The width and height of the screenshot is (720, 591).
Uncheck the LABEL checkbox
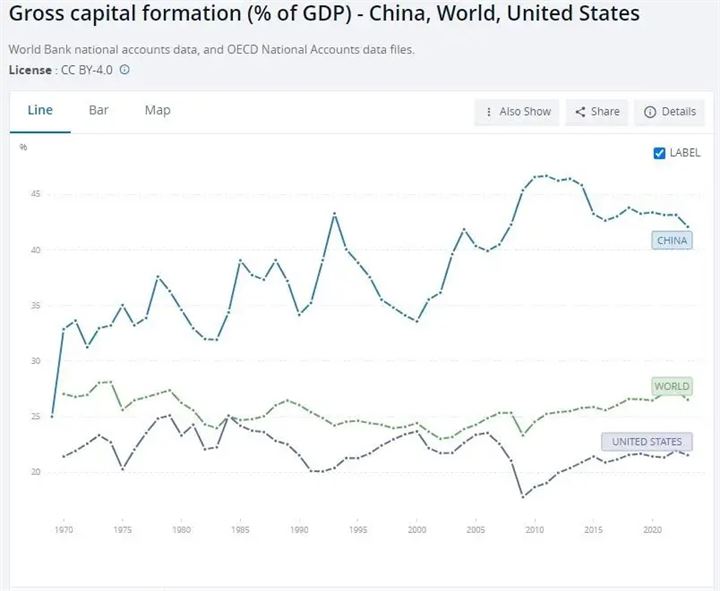tap(659, 153)
